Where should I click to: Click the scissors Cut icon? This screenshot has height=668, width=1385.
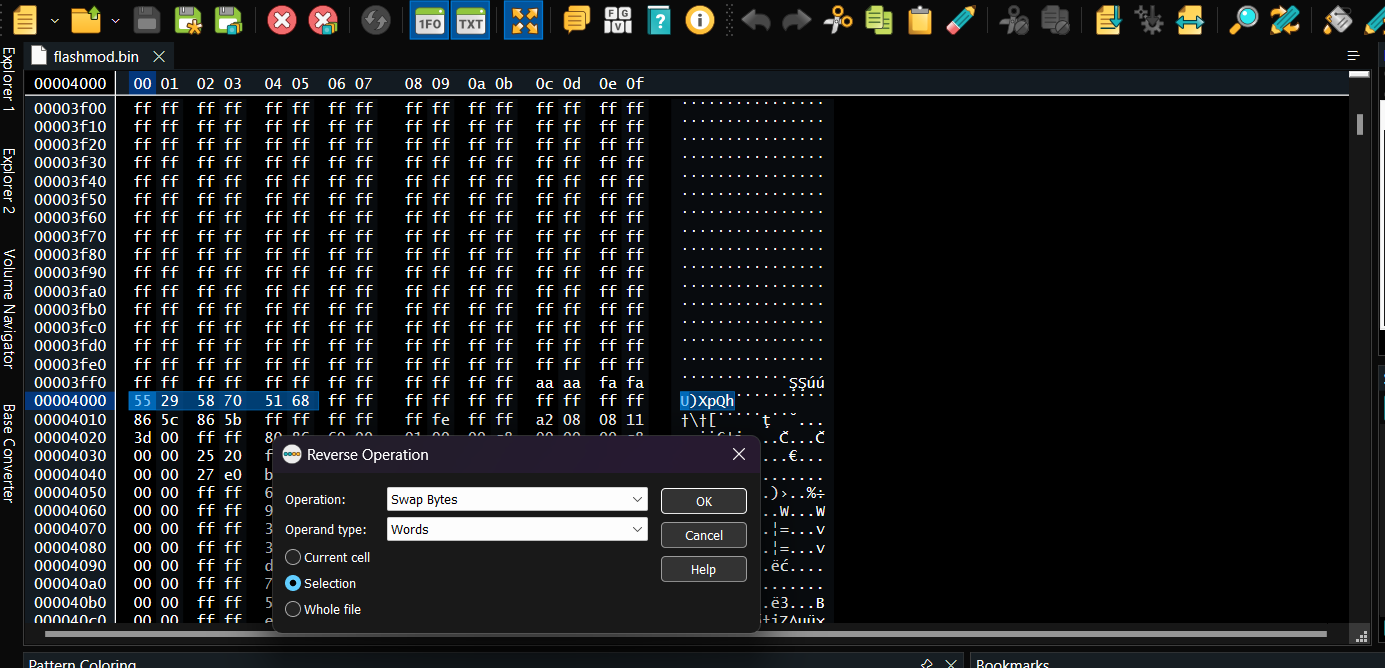838,20
